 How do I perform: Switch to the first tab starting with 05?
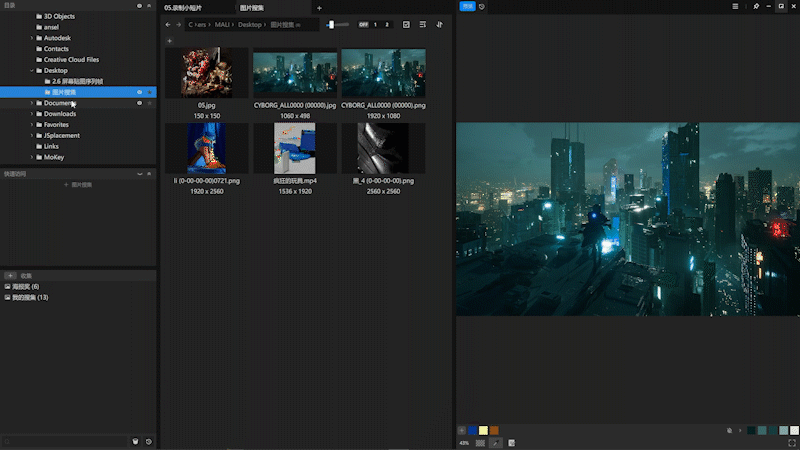(183, 8)
